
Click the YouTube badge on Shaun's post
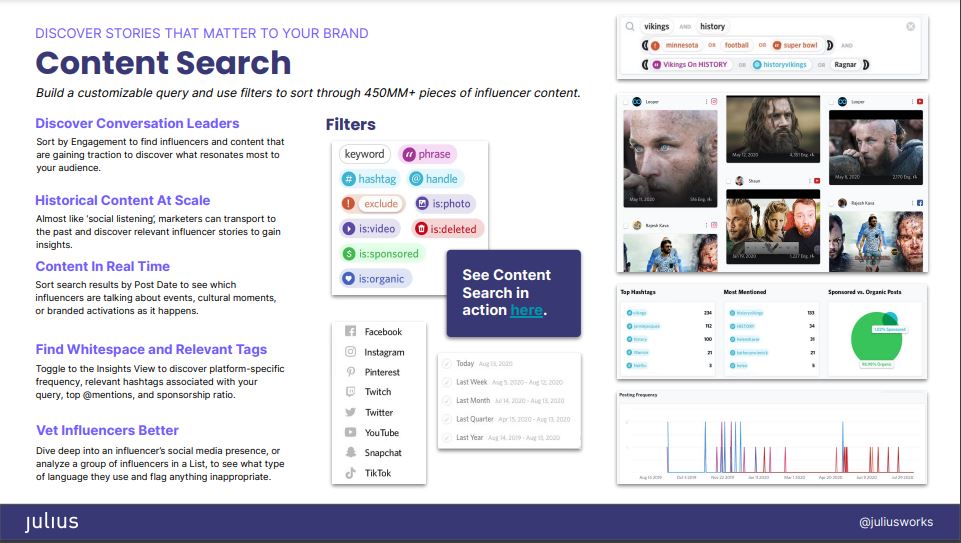point(817,181)
